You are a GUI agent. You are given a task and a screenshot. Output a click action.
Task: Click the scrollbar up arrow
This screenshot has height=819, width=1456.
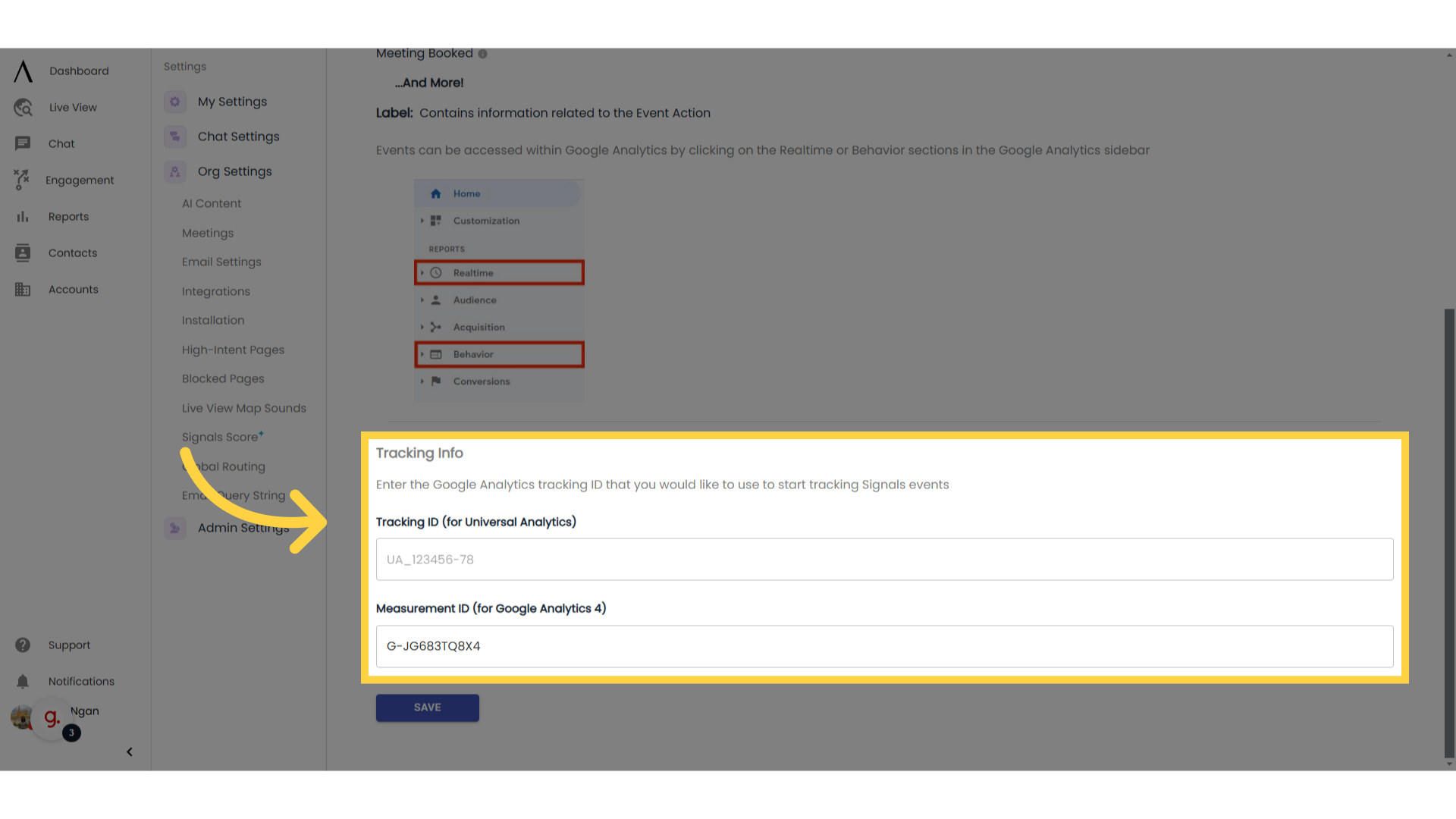[x=1449, y=55]
